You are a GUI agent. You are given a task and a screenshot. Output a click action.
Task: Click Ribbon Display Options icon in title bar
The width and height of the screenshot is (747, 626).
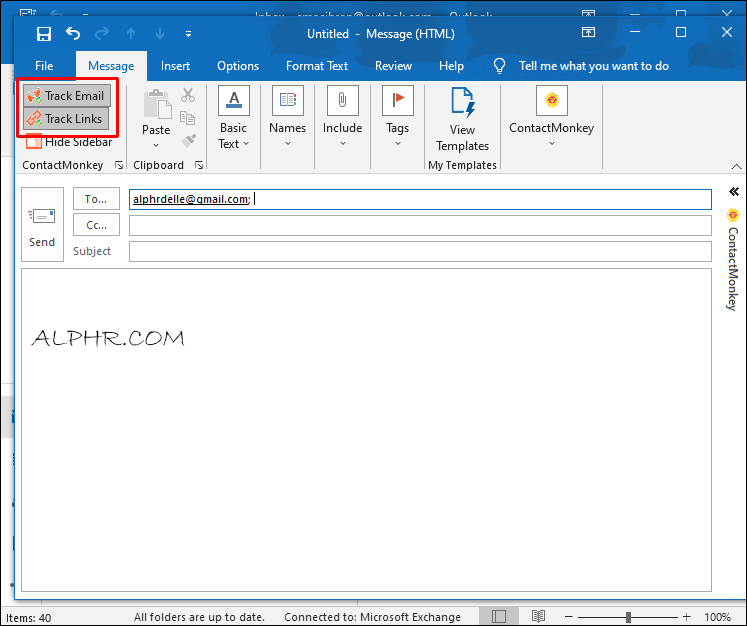[588, 32]
